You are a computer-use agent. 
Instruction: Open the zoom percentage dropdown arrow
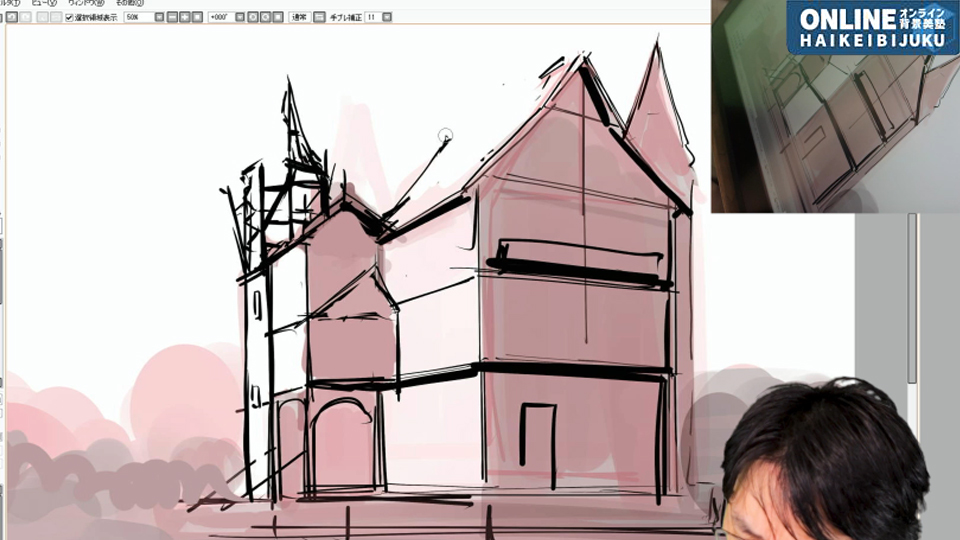pos(159,17)
